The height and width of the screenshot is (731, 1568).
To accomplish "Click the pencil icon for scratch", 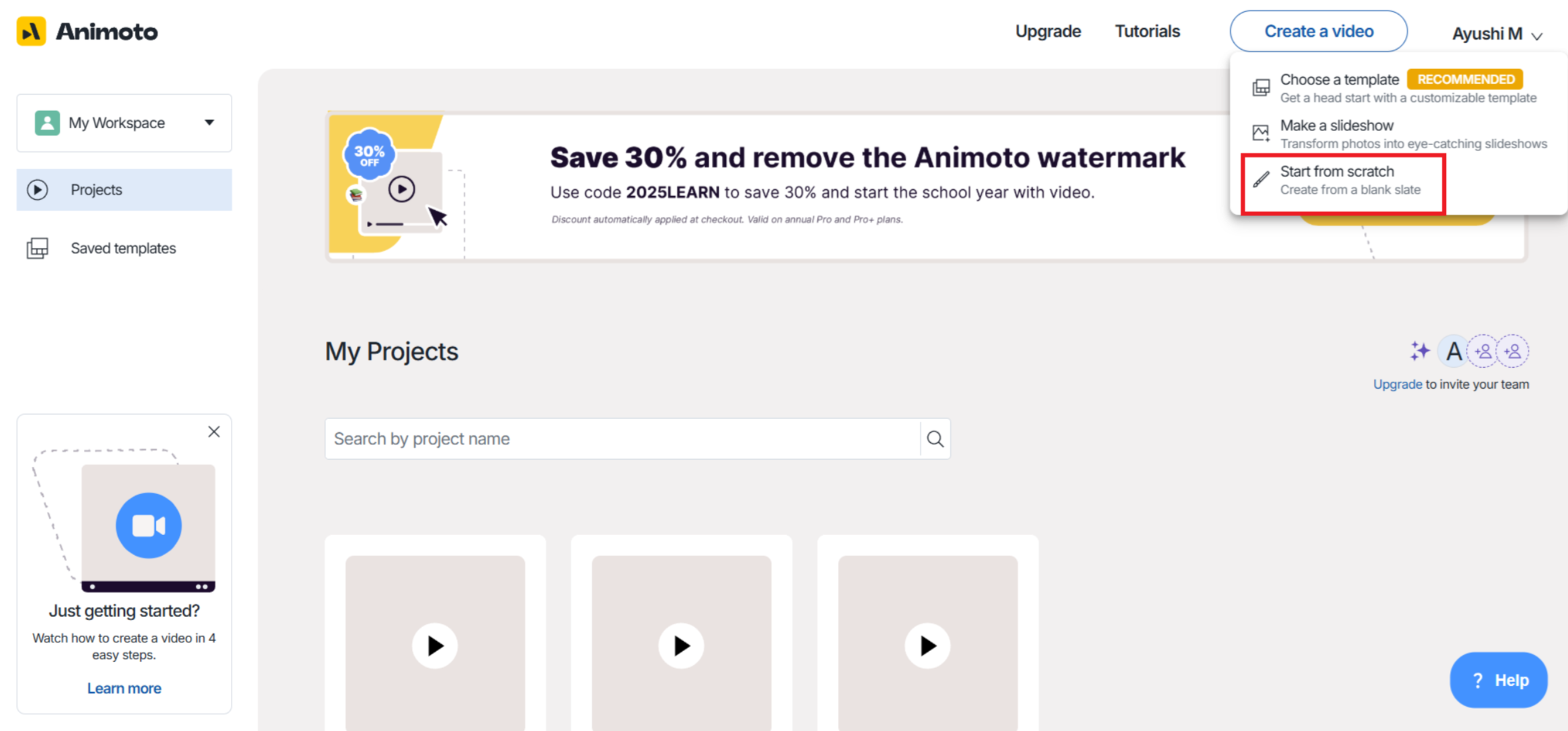I will [1261, 179].
